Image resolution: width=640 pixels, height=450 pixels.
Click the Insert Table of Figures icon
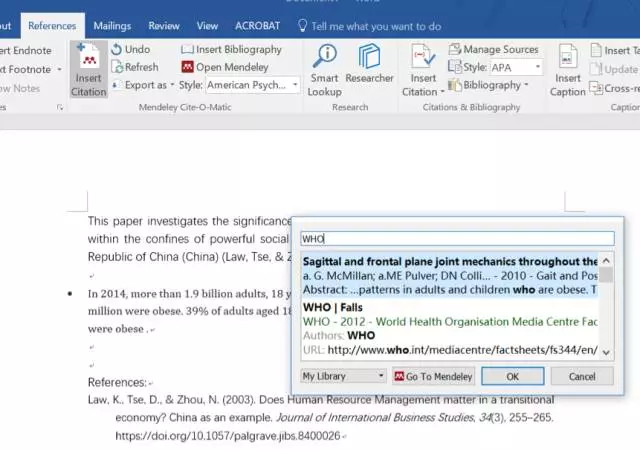(596, 50)
